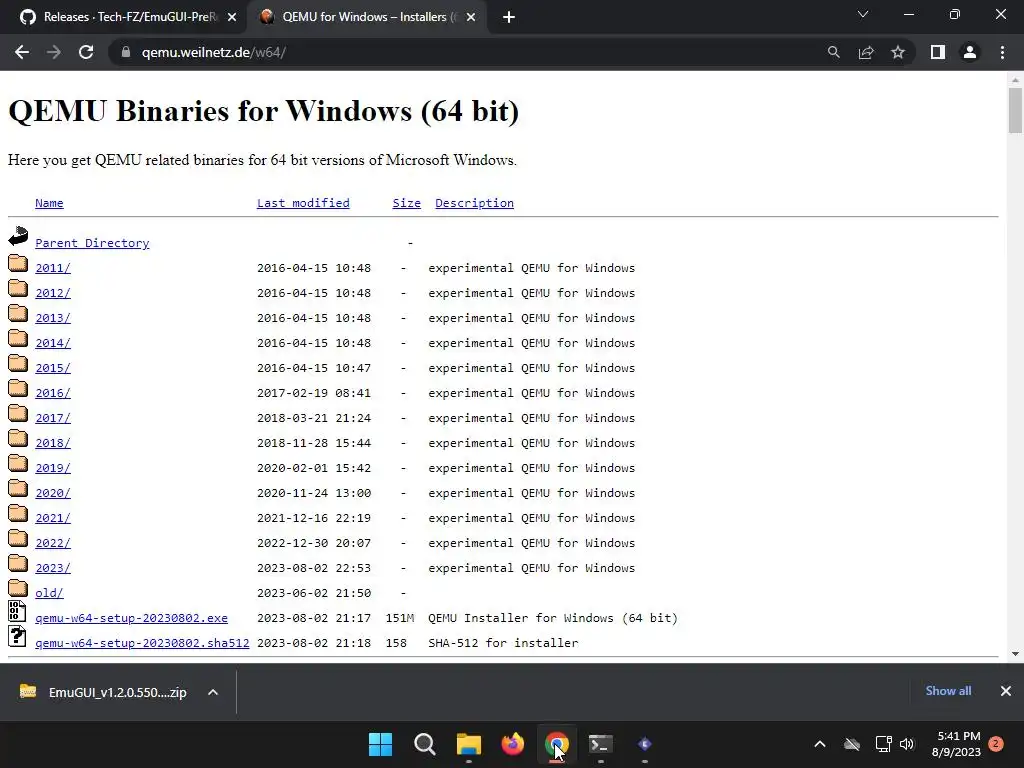Reload the QEMU page
The height and width of the screenshot is (768, 1024).
(x=86, y=52)
